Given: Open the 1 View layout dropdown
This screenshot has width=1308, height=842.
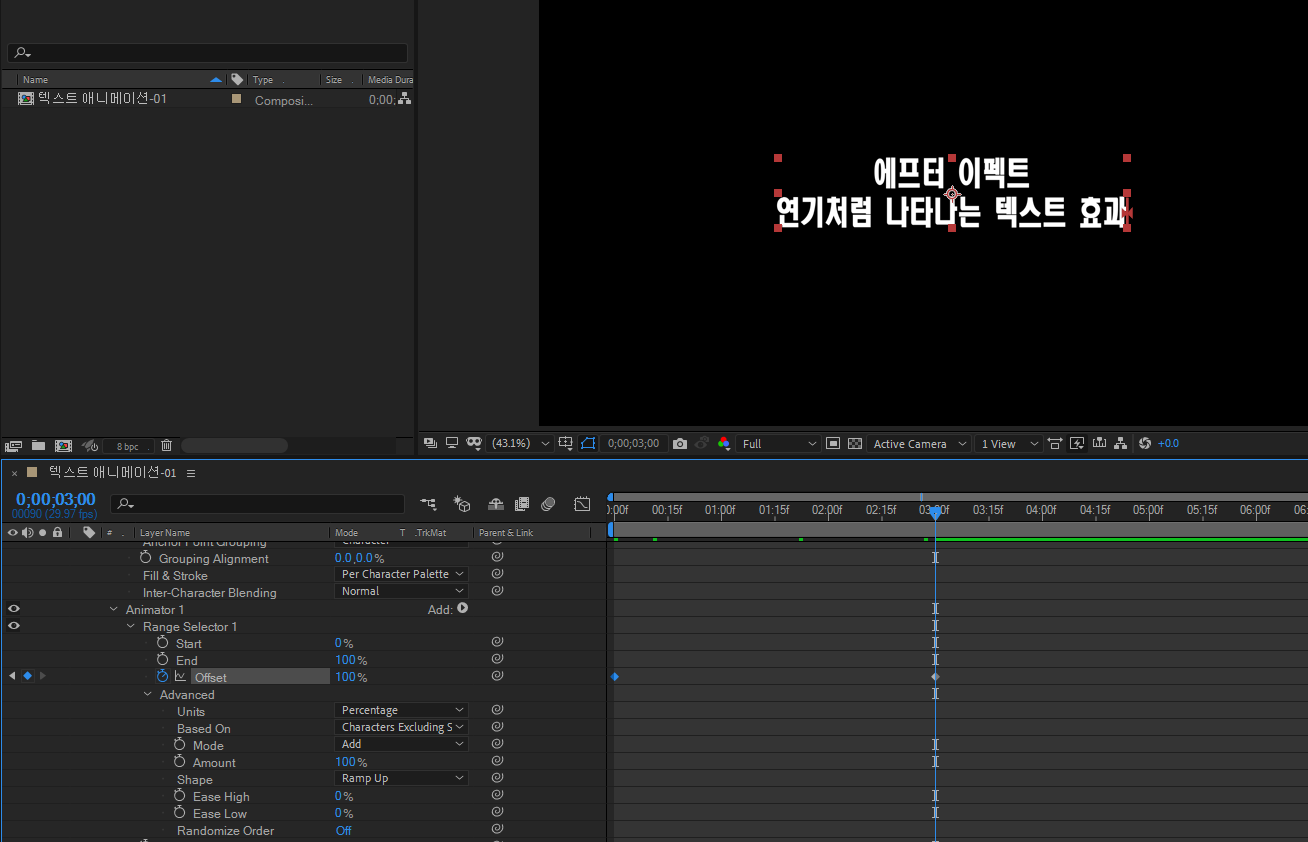Looking at the screenshot, I should (1008, 443).
